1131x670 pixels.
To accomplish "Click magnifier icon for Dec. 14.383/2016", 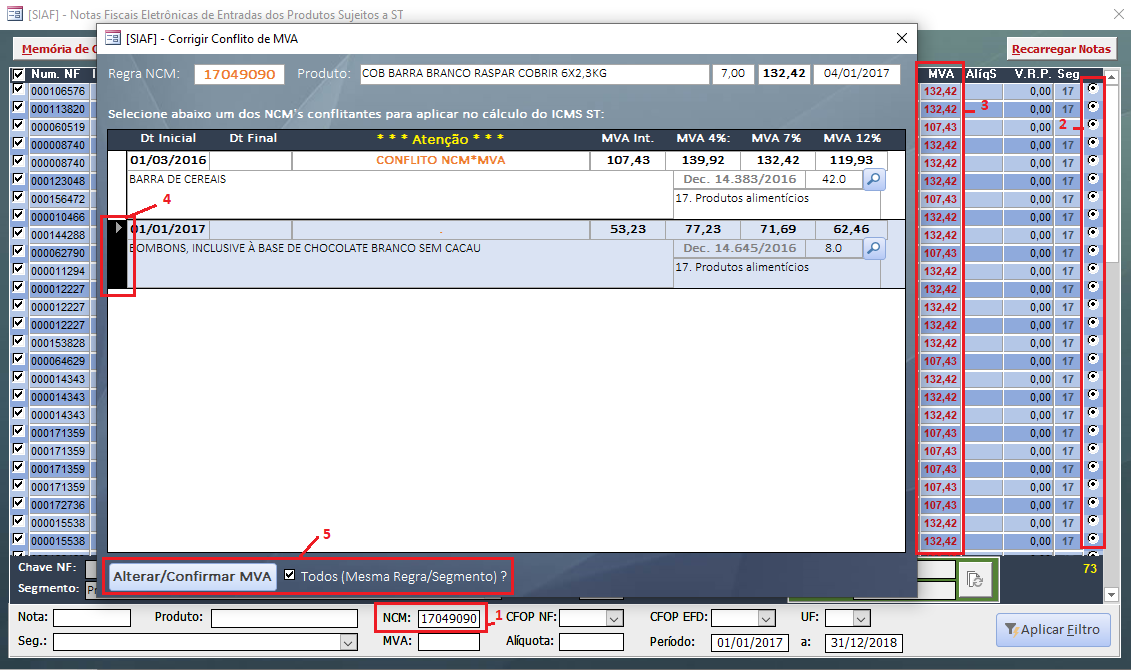I will click(874, 180).
